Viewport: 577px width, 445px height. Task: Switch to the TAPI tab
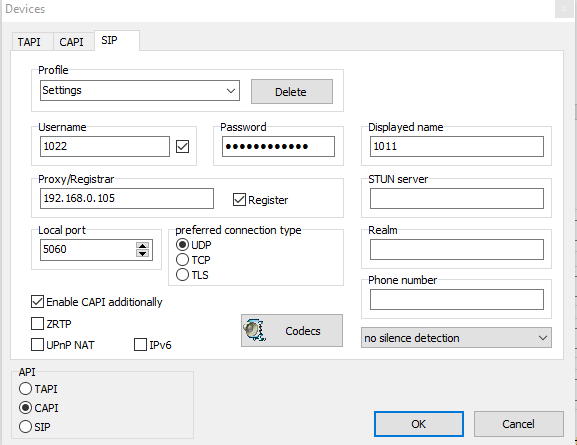point(29,42)
